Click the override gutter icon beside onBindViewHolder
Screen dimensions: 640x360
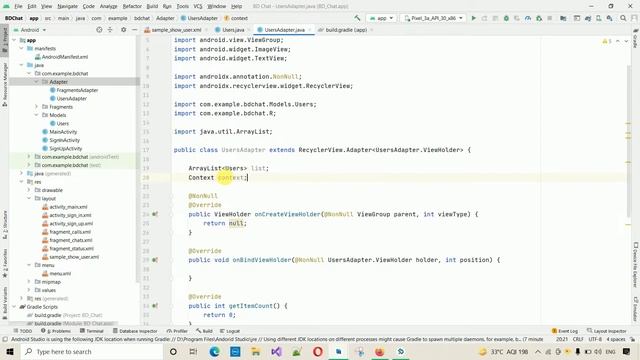tap(155, 260)
